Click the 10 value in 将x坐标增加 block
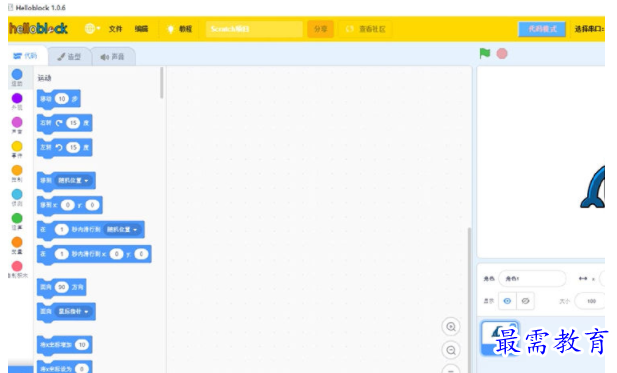Screen dimensions: 617x373 click(x=82, y=345)
